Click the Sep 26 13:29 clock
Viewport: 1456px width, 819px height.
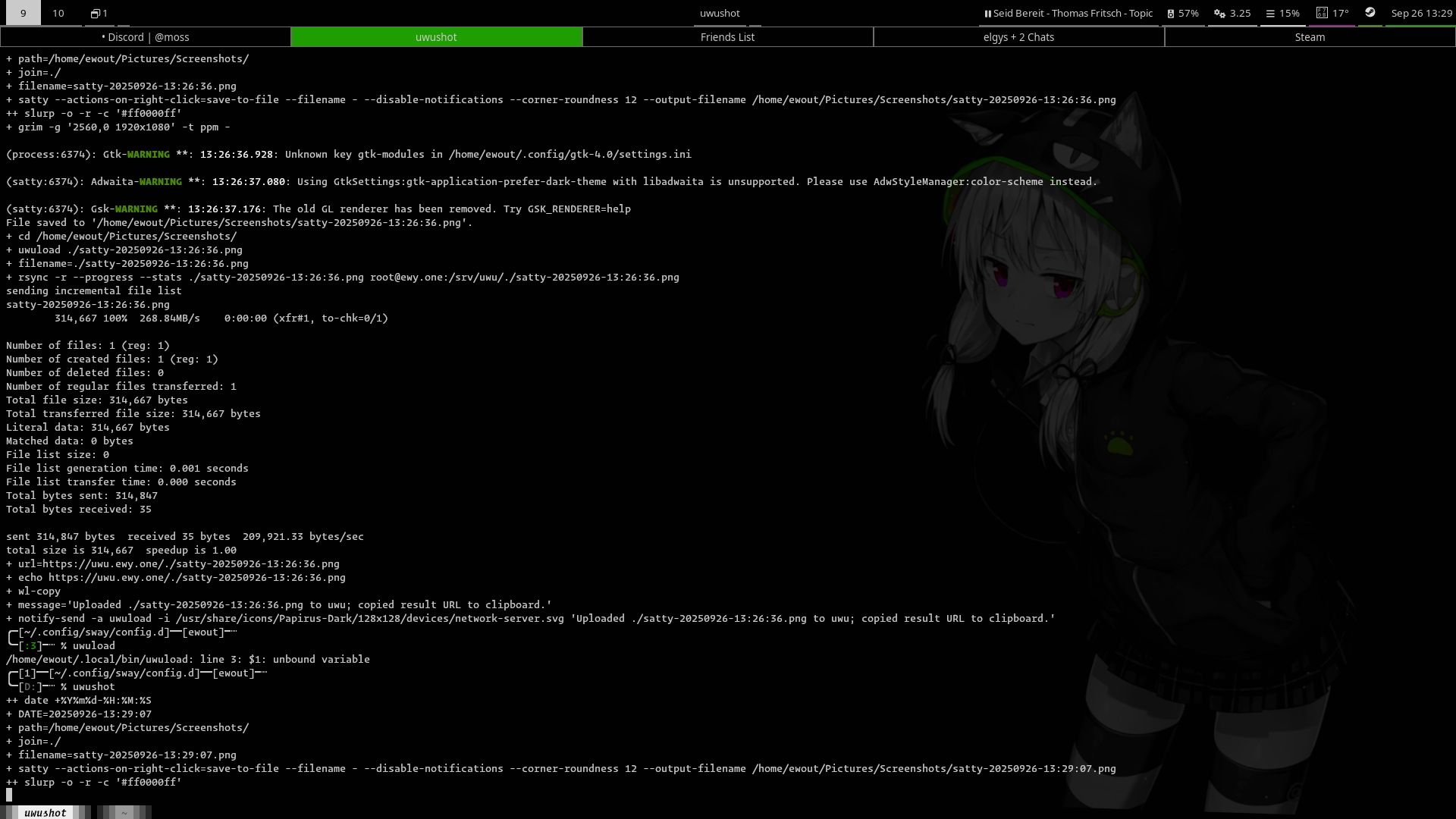pos(1421,13)
